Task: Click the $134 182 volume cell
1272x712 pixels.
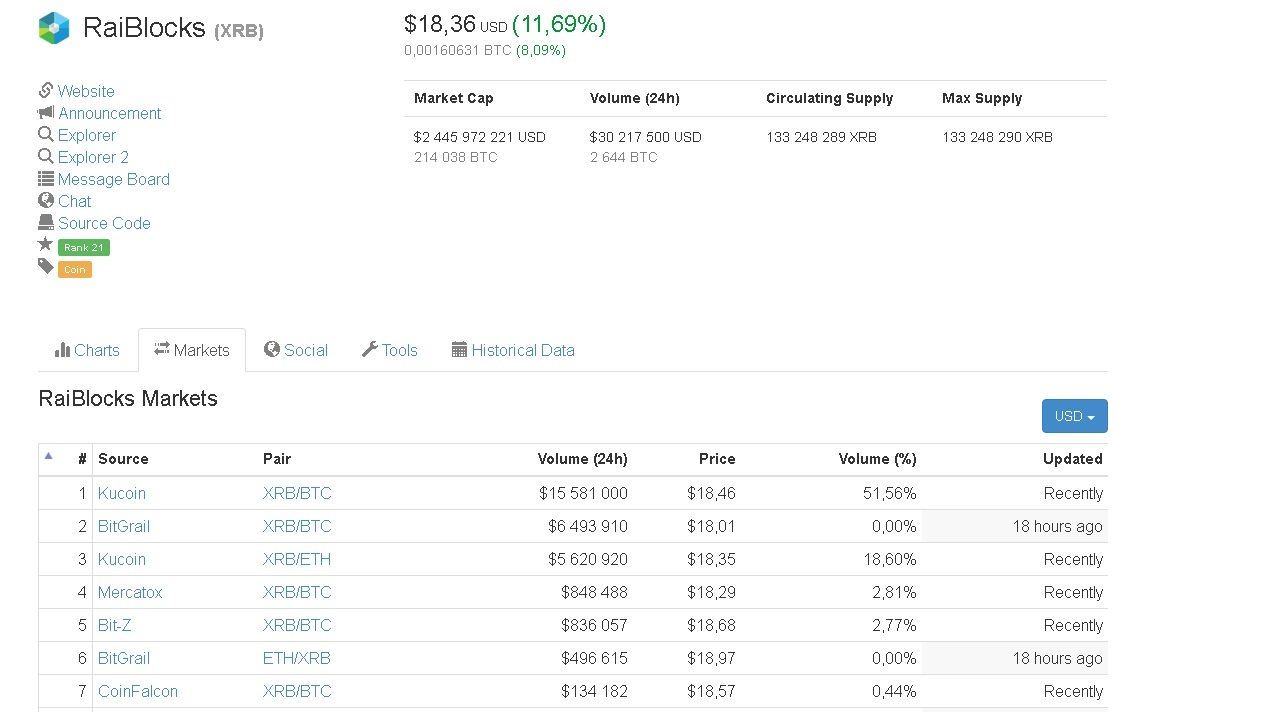Action: coord(594,691)
